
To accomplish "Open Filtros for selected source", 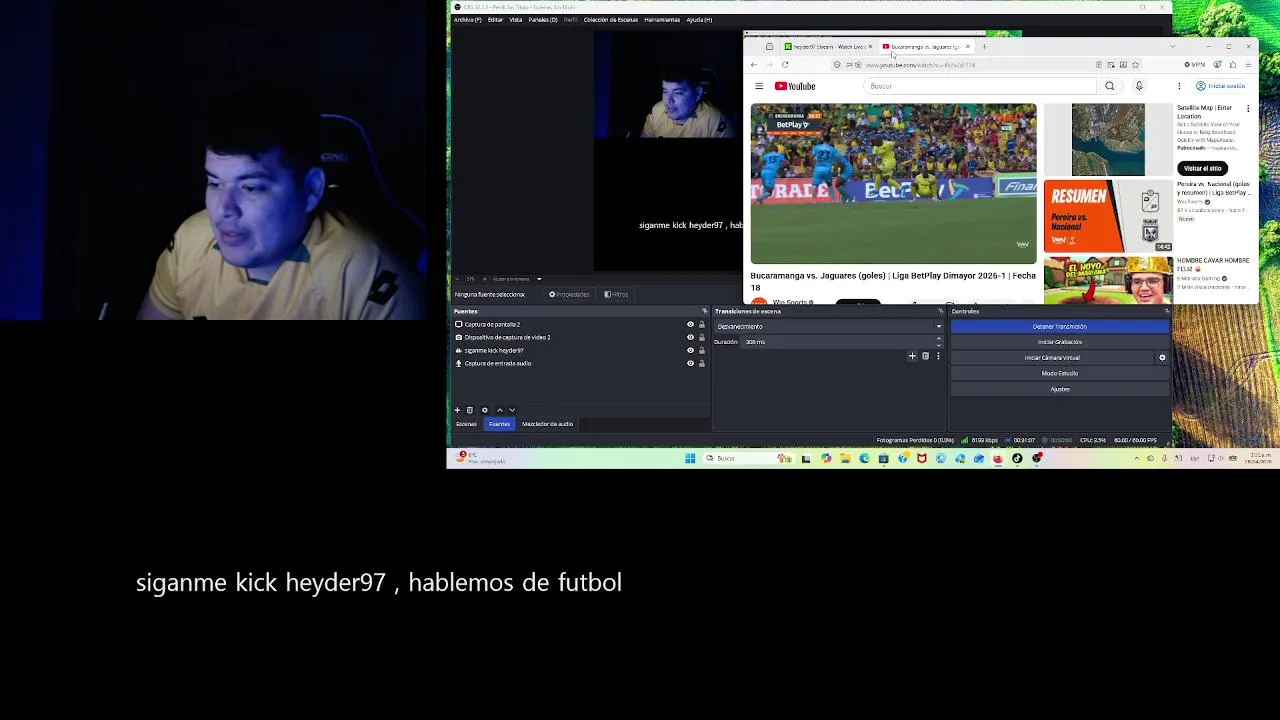I will tap(616, 294).
